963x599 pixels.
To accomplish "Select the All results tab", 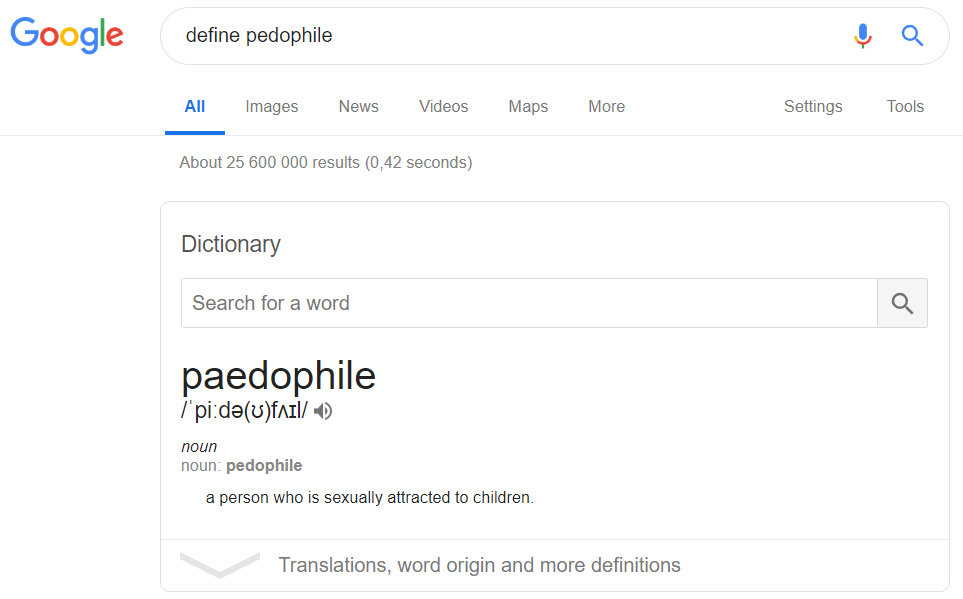I will pos(195,106).
